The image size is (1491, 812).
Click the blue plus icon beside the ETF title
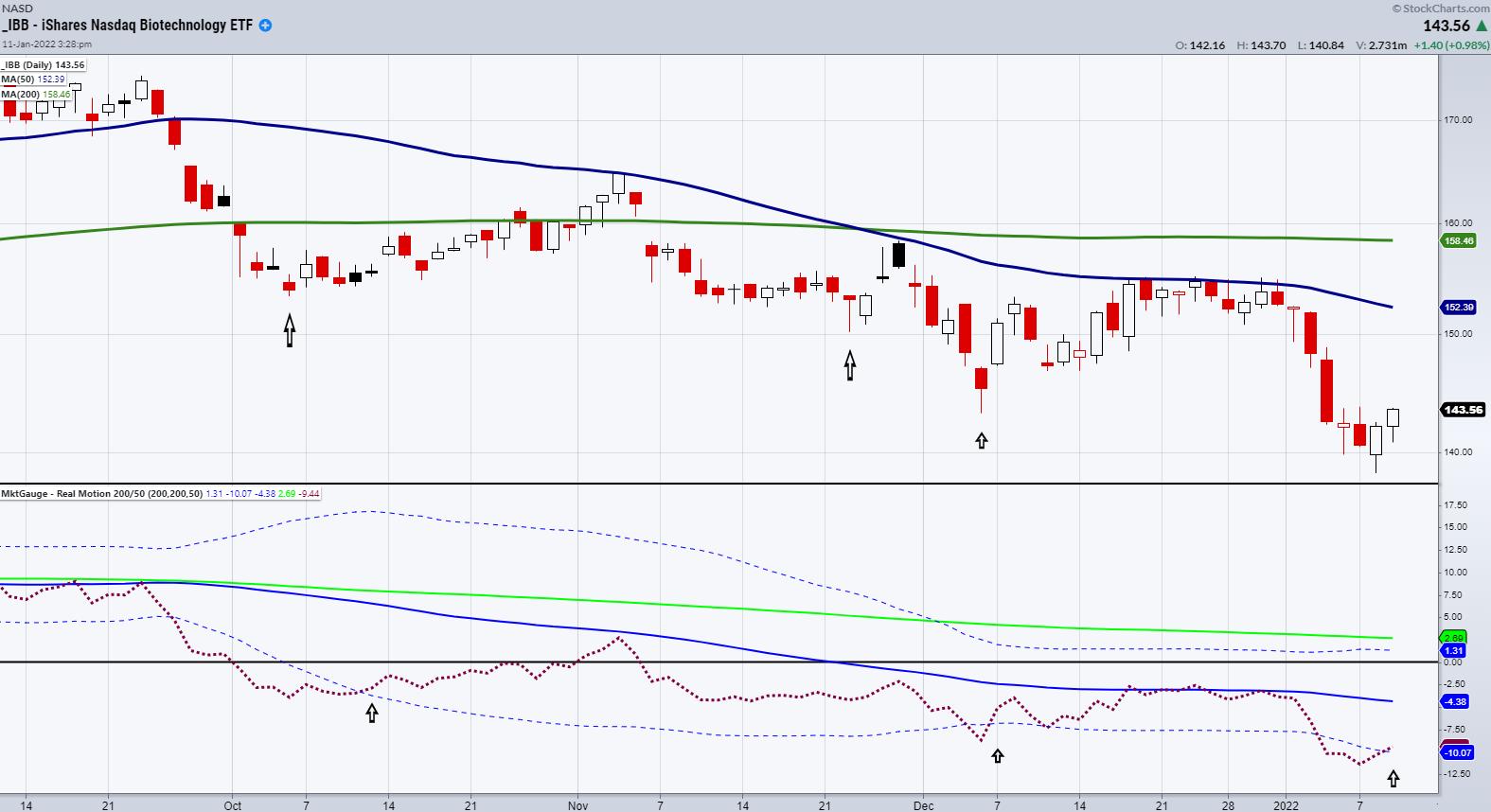(x=265, y=26)
